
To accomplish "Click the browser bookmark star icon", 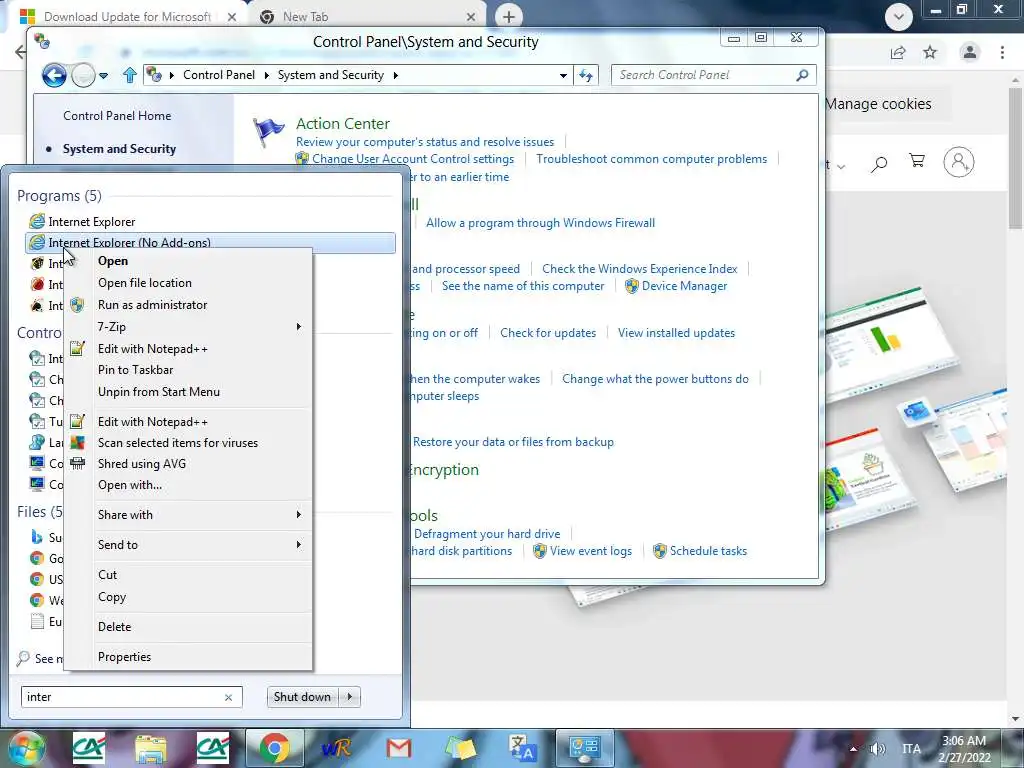I will 930,52.
